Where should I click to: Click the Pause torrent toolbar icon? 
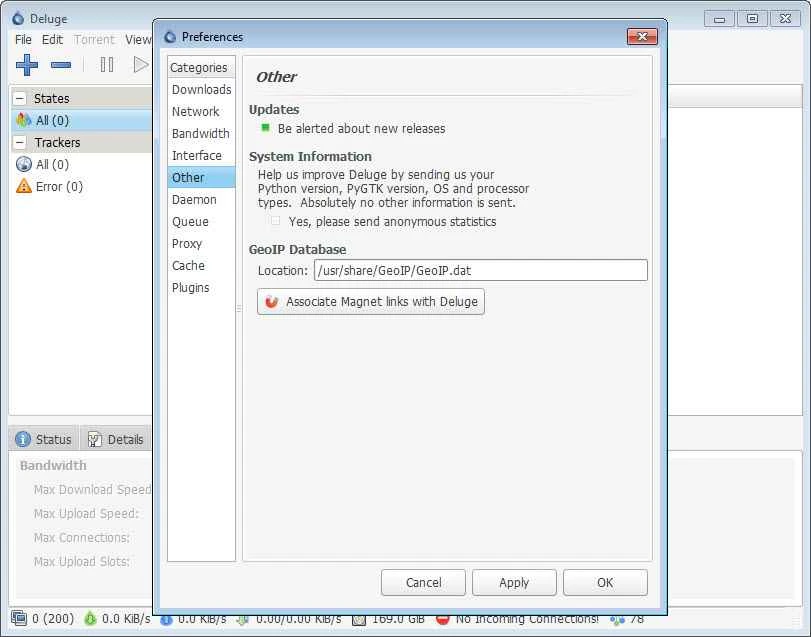(107, 65)
